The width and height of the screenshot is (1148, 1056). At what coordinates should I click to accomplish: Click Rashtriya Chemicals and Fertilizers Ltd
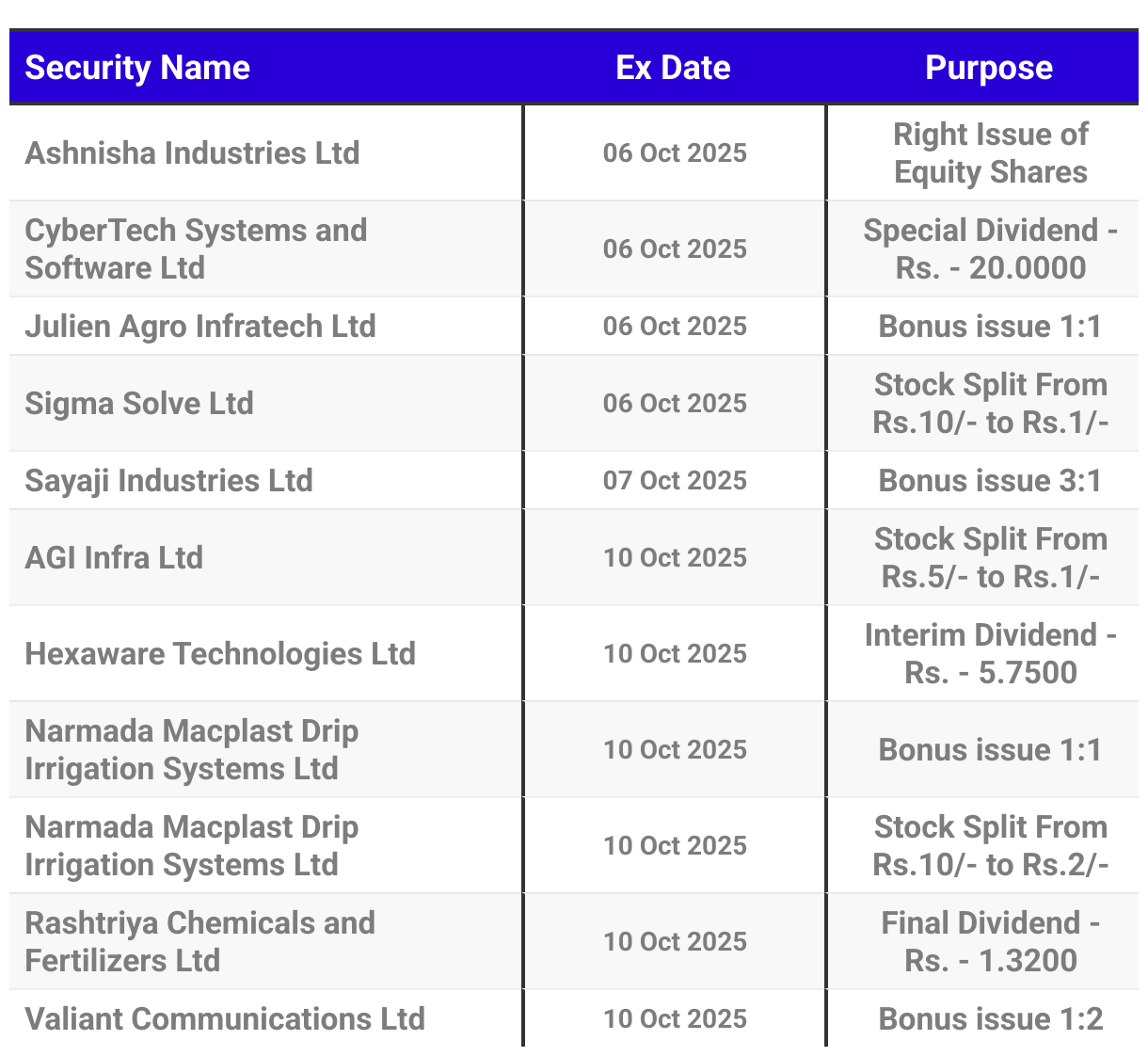click(x=200, y=941)
